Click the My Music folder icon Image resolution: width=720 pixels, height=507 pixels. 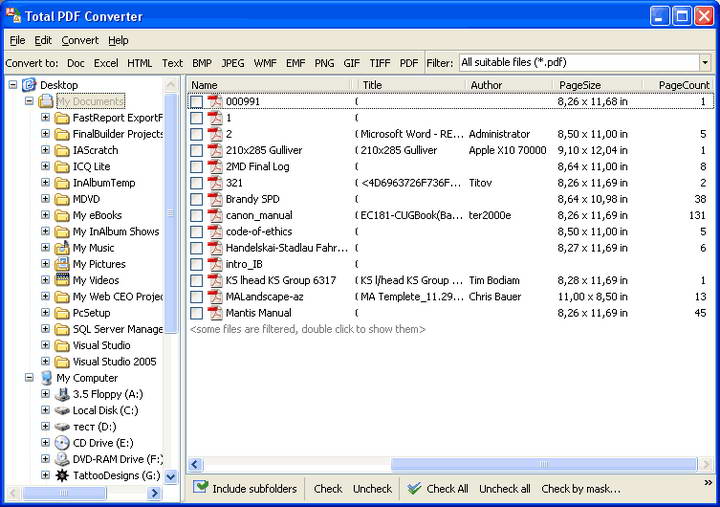pyautogui.click(x=62, y=248)
